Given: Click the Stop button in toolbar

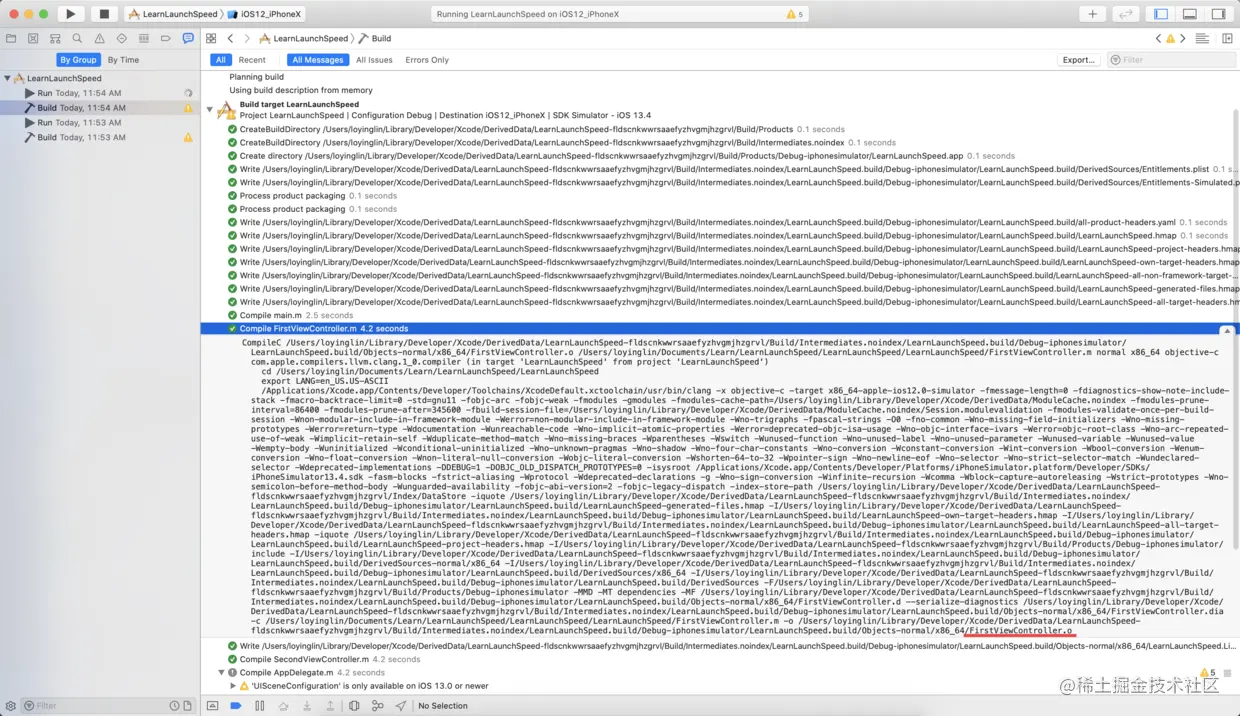Looking at the screenshot, I should [x=104, y=14].
